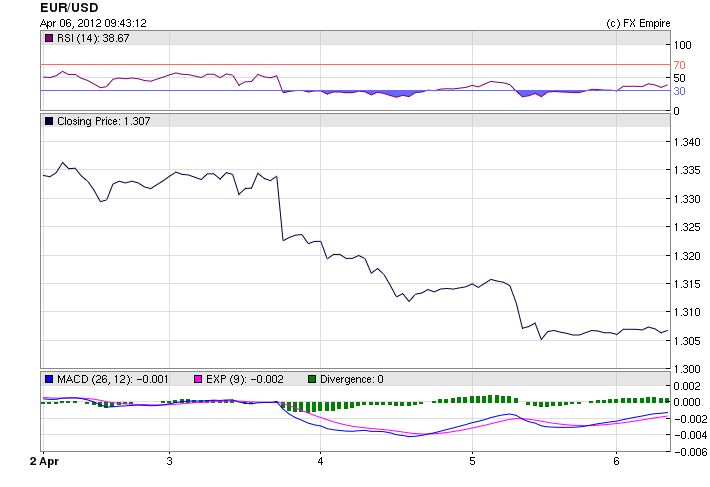
Task: Click the 4 date marker on x-axis
Action: pyautogui.click(x=320, y=461)
